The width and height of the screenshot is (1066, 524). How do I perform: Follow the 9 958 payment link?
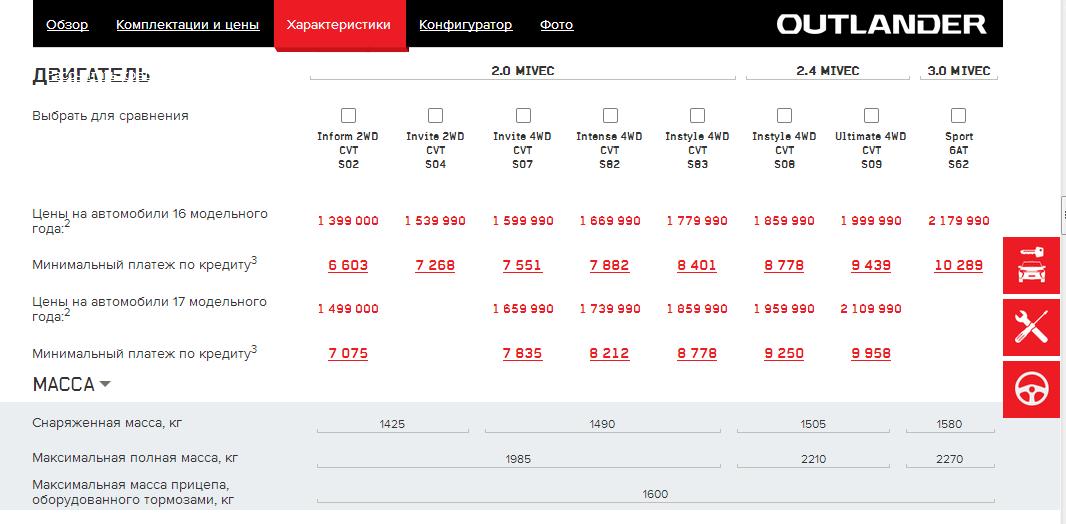pos(871,353)
